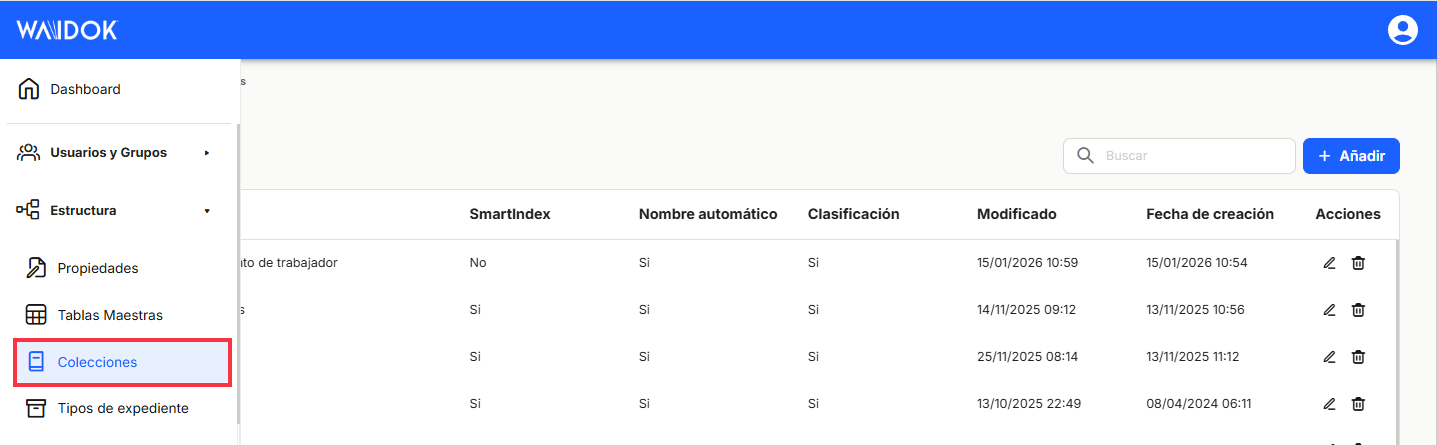Viewport: 1437px width, 445px height.
Task: Delete the row modified 25/11/2025 08:14
Action: point(1358,357)
